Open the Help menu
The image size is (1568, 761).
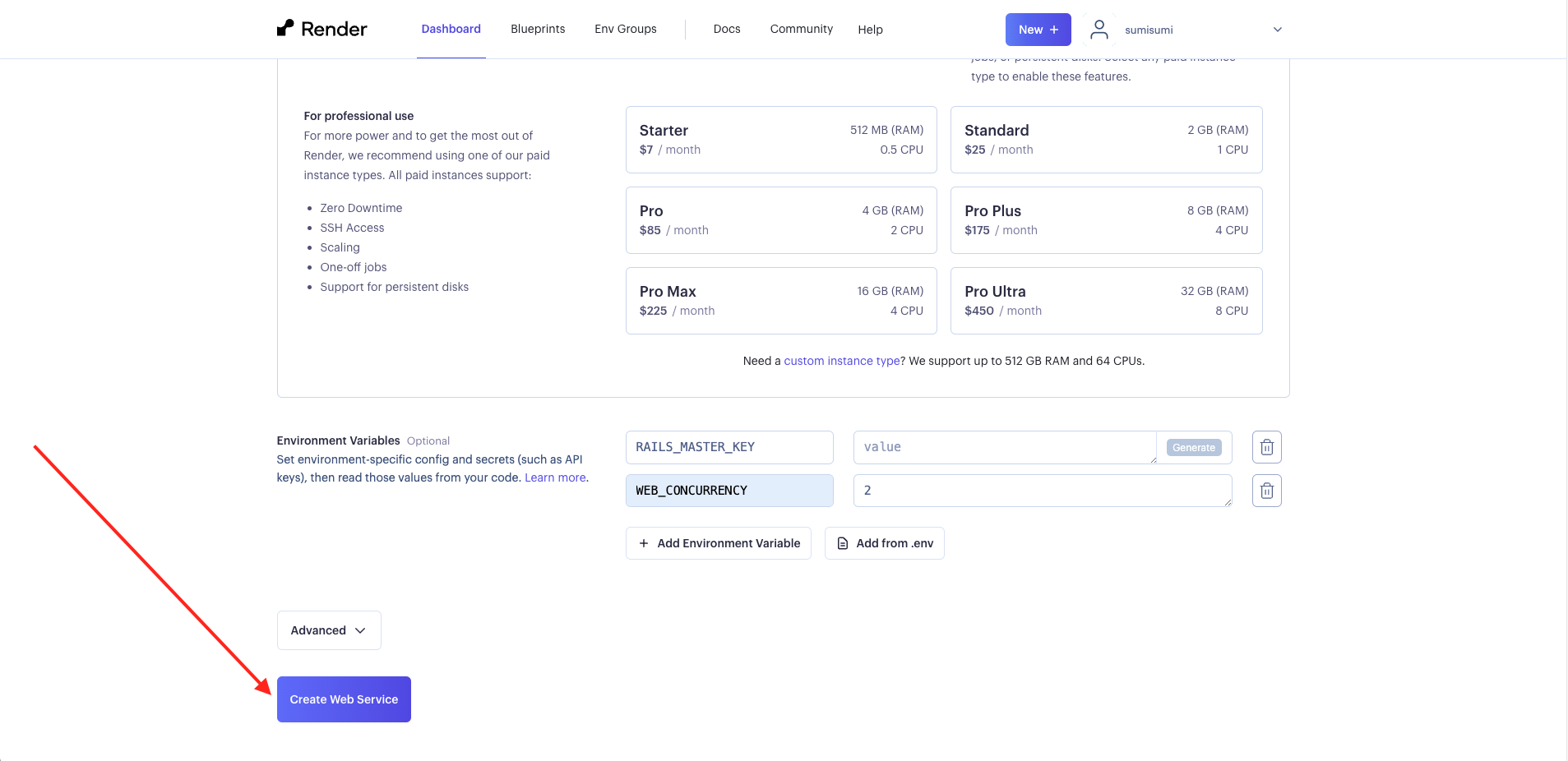point(870,30)
